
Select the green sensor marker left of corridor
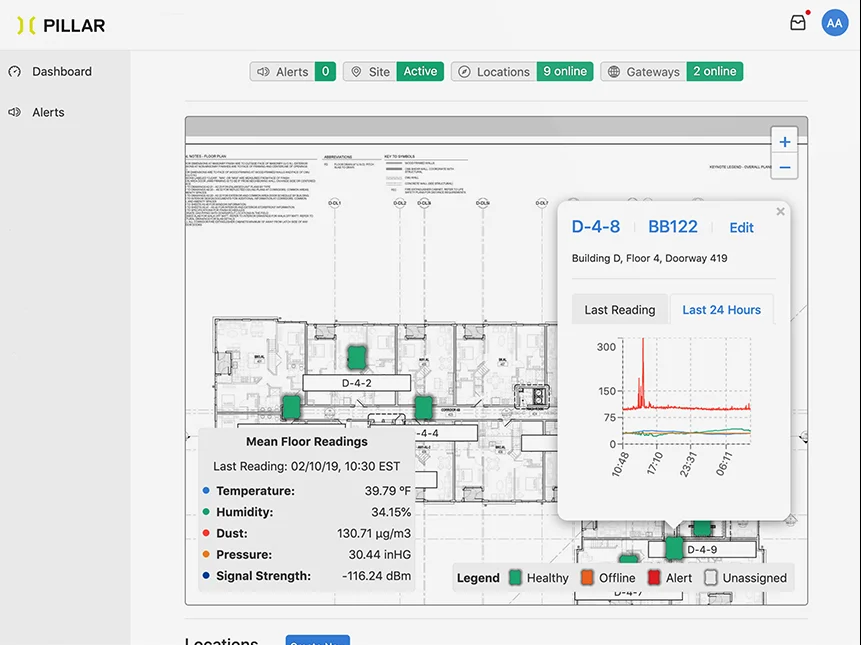[x=291, y=407]
